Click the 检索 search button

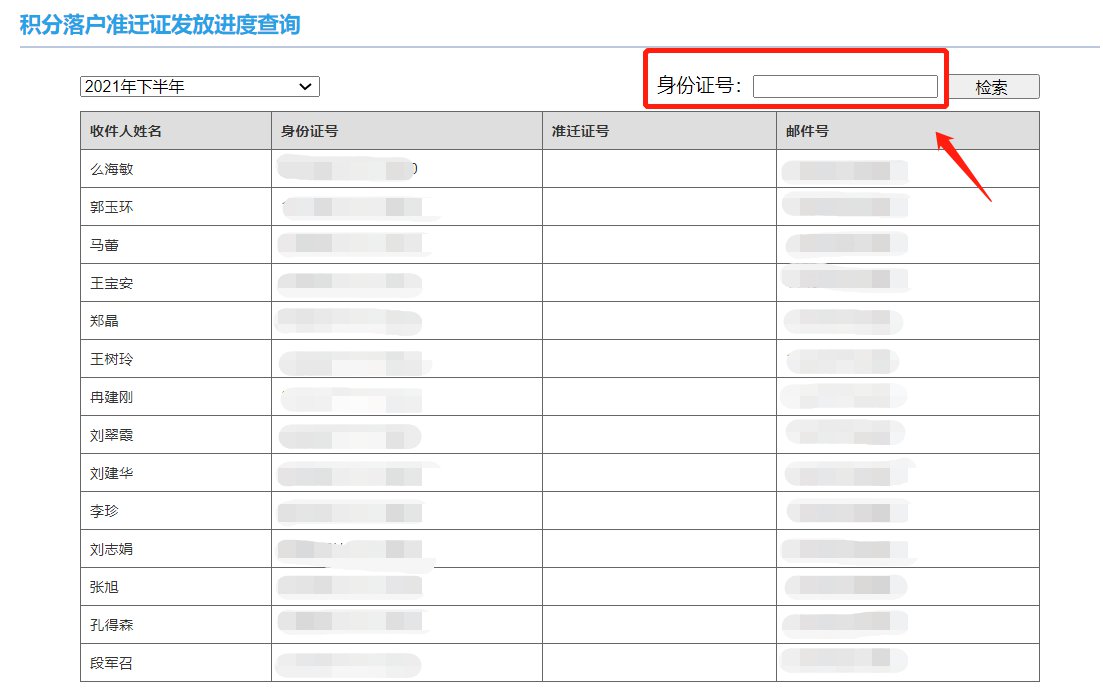pos(992,87)
